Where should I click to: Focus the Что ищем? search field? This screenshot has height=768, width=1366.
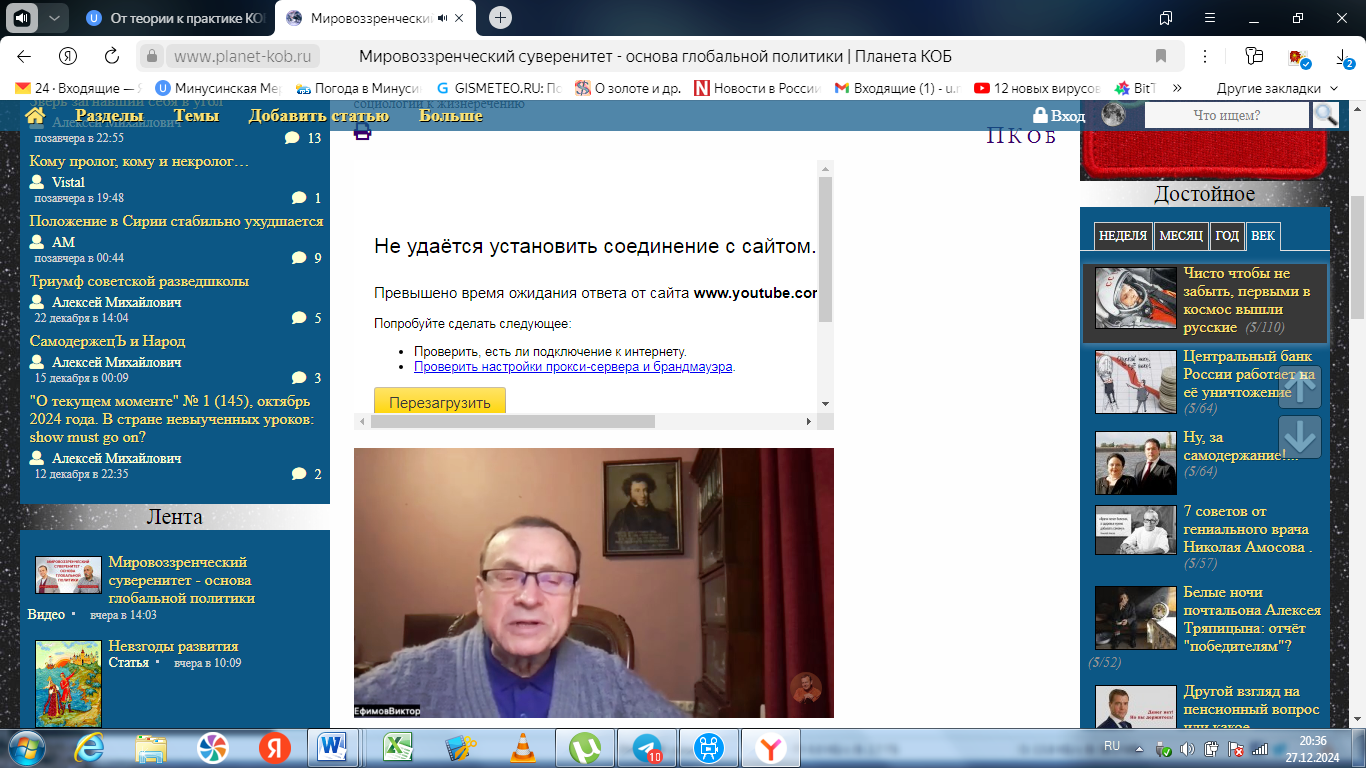point(1227,116)
